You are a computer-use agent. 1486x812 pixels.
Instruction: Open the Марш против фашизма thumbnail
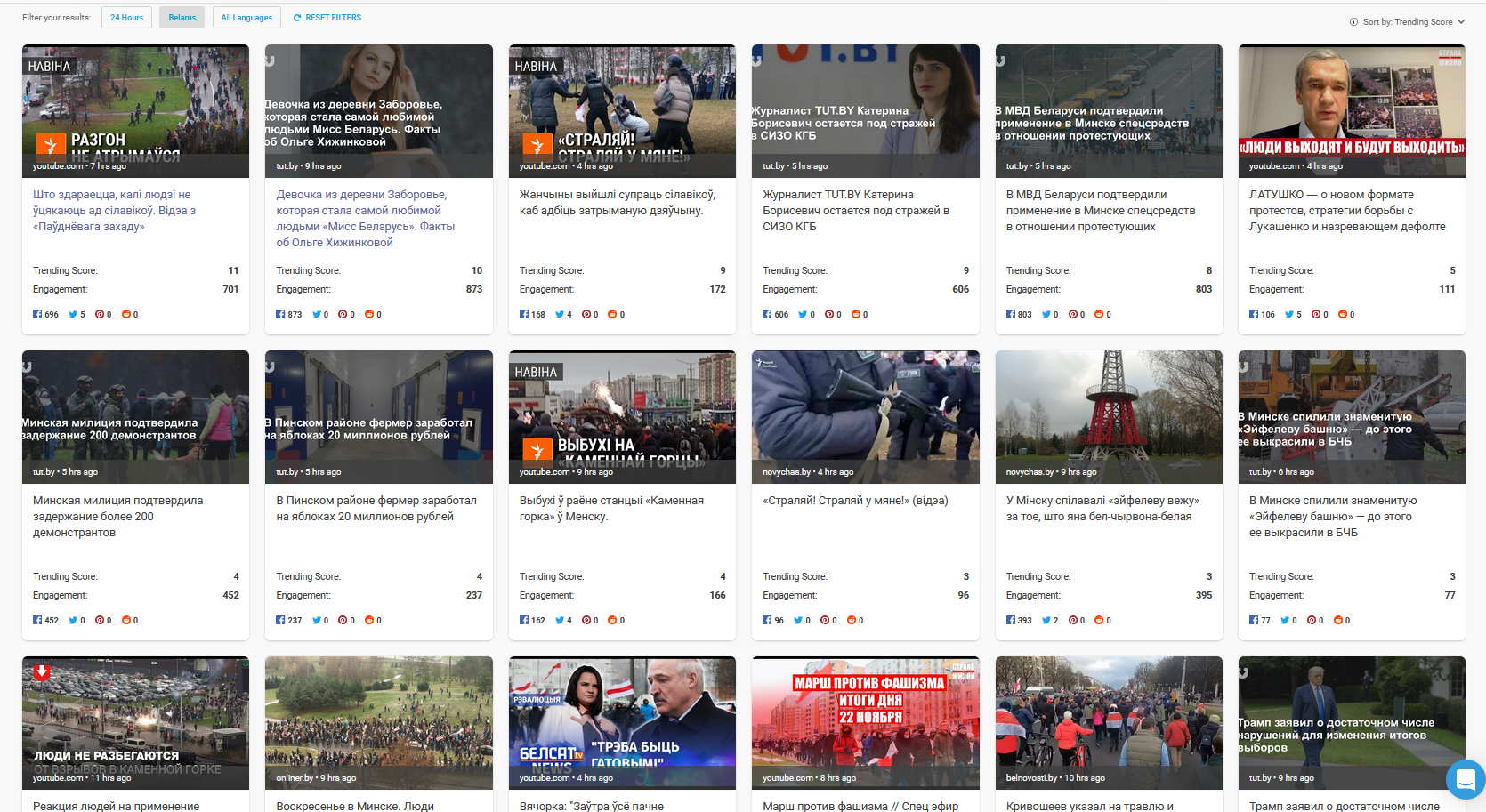(x=865, y=721)
